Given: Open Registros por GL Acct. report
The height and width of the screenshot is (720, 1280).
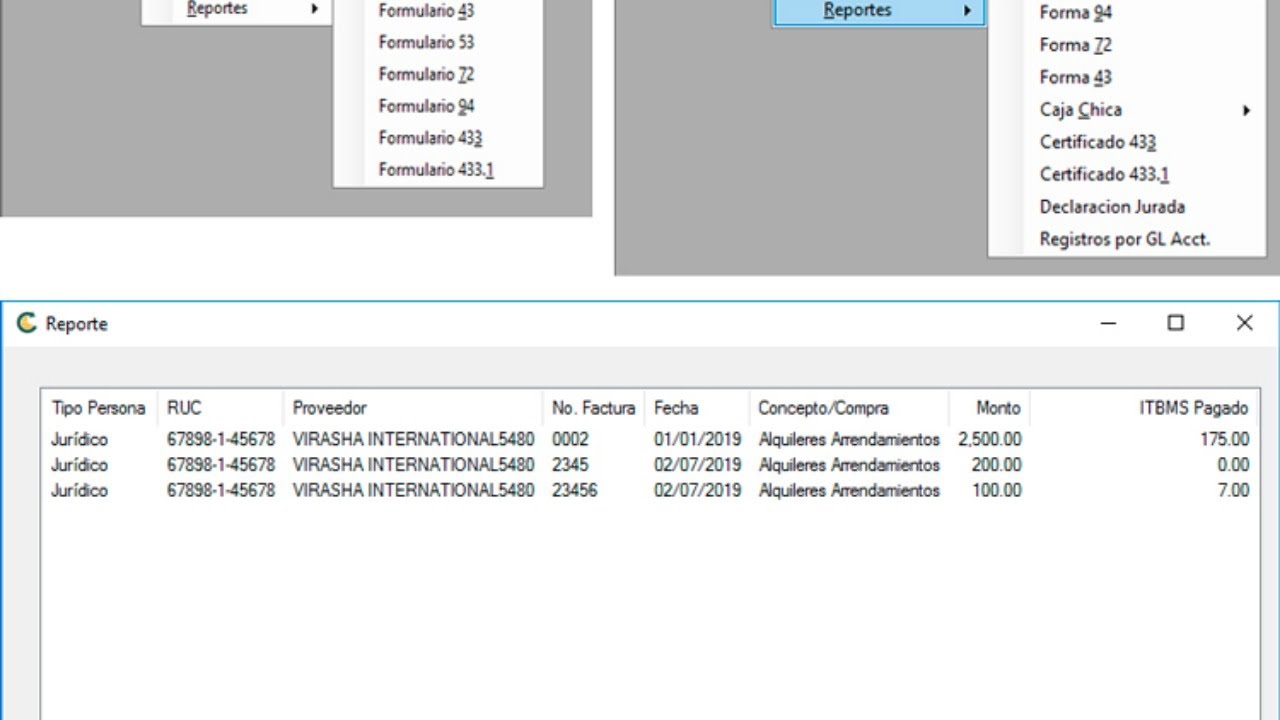Looking at the screenshot, I should [x=1125, y=239].
